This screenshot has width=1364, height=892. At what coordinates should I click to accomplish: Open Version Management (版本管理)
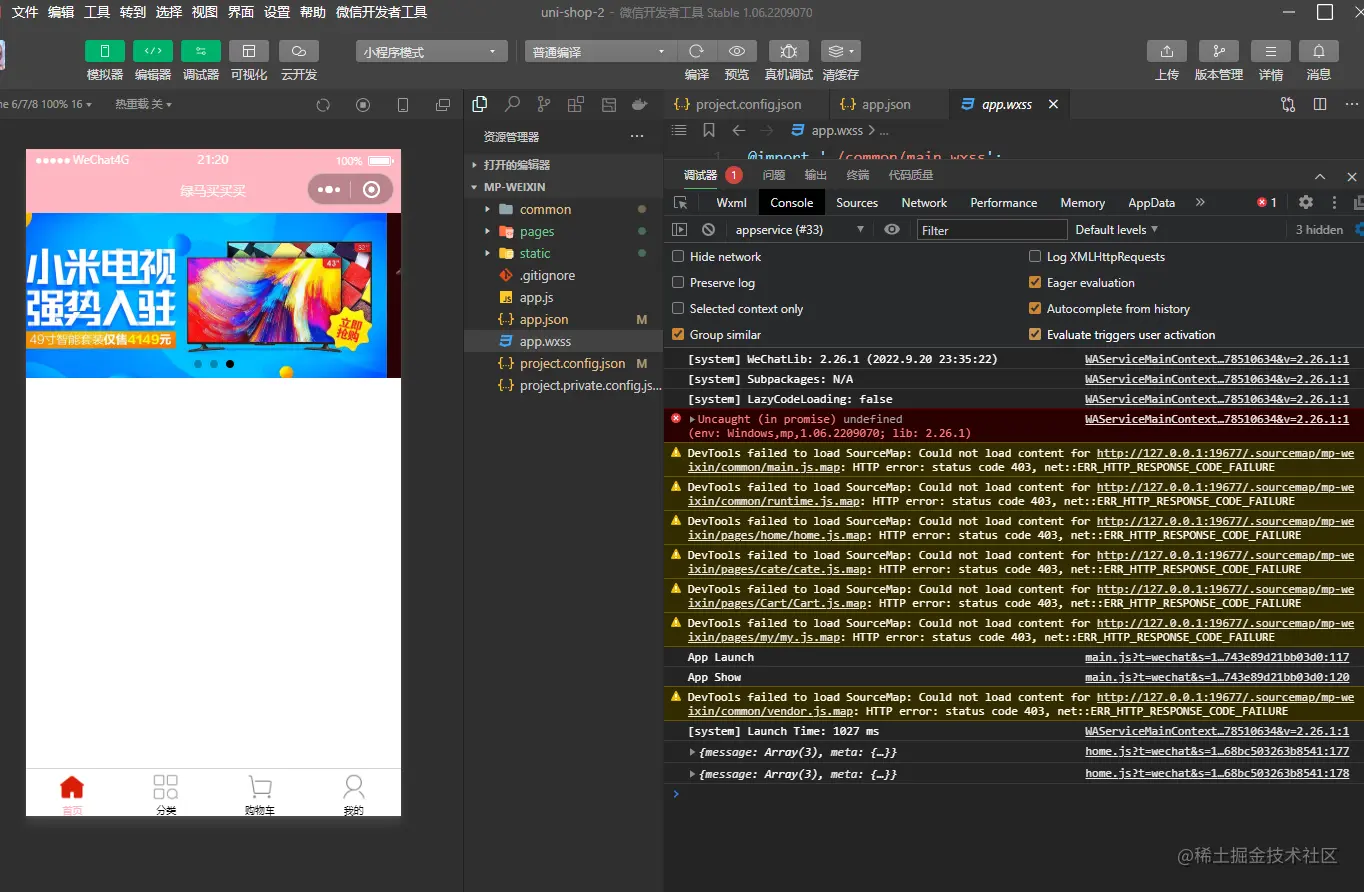tap(1219, 51)
